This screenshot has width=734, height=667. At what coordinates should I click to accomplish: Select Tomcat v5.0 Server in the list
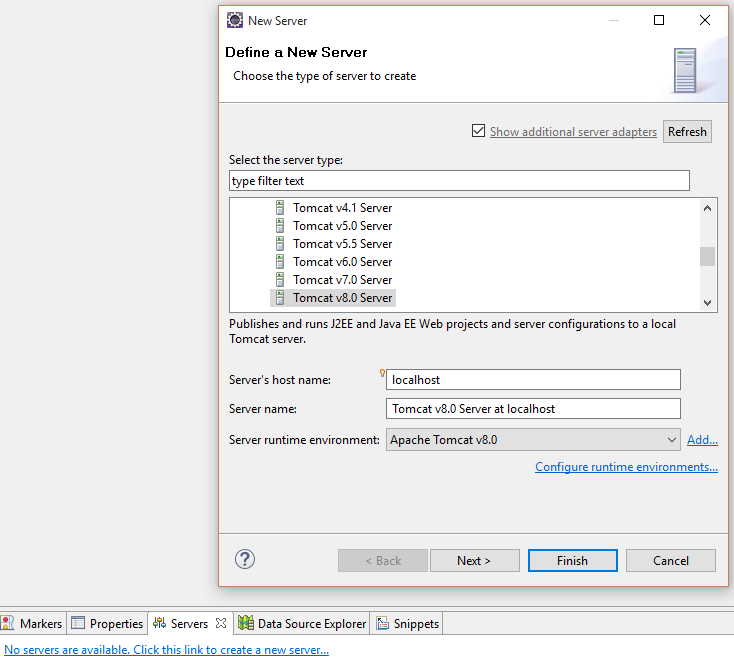[343, 226]
